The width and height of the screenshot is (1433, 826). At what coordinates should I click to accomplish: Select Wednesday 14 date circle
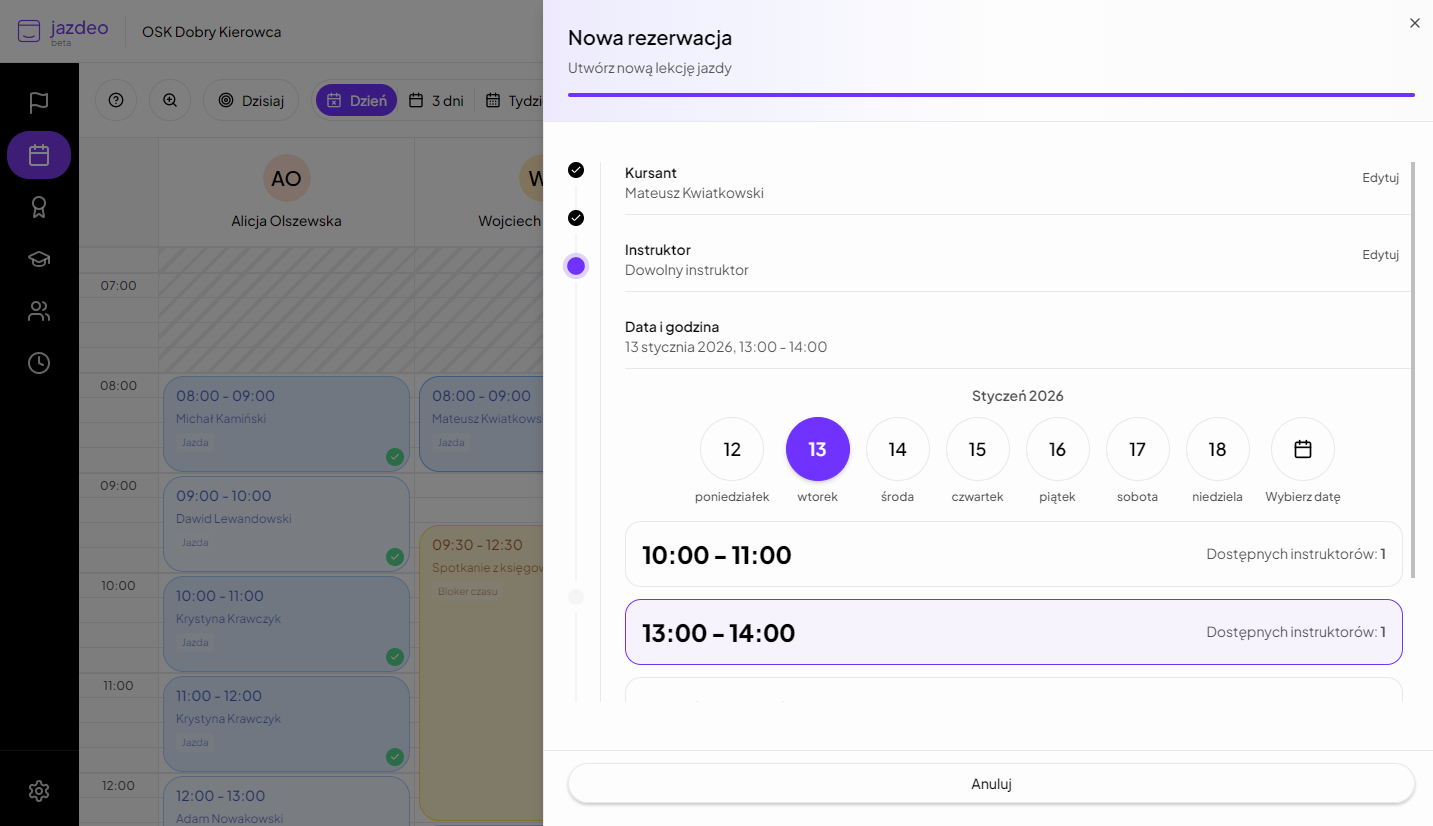point(897,449)
